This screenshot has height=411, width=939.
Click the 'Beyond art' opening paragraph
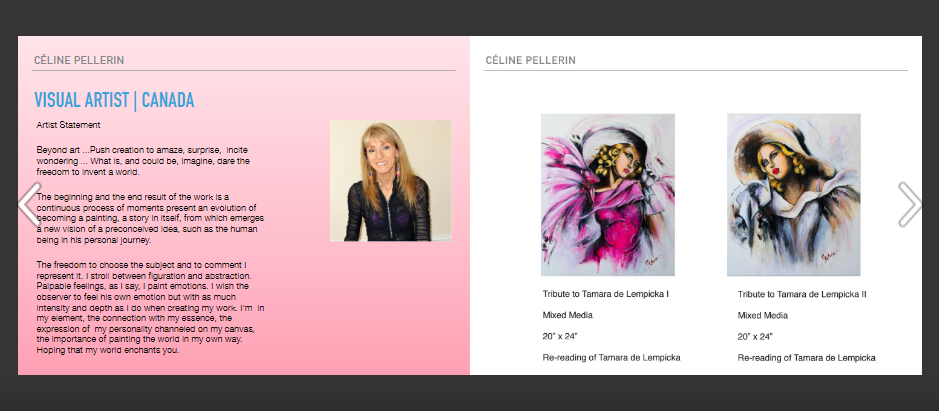coord(143,161)
